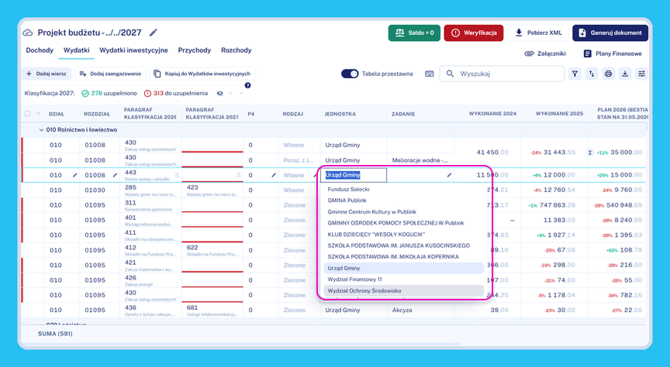Click the Zadanie column header
Image resolution: width=670 pixels, height=367 pixels.
pos(403,114)
